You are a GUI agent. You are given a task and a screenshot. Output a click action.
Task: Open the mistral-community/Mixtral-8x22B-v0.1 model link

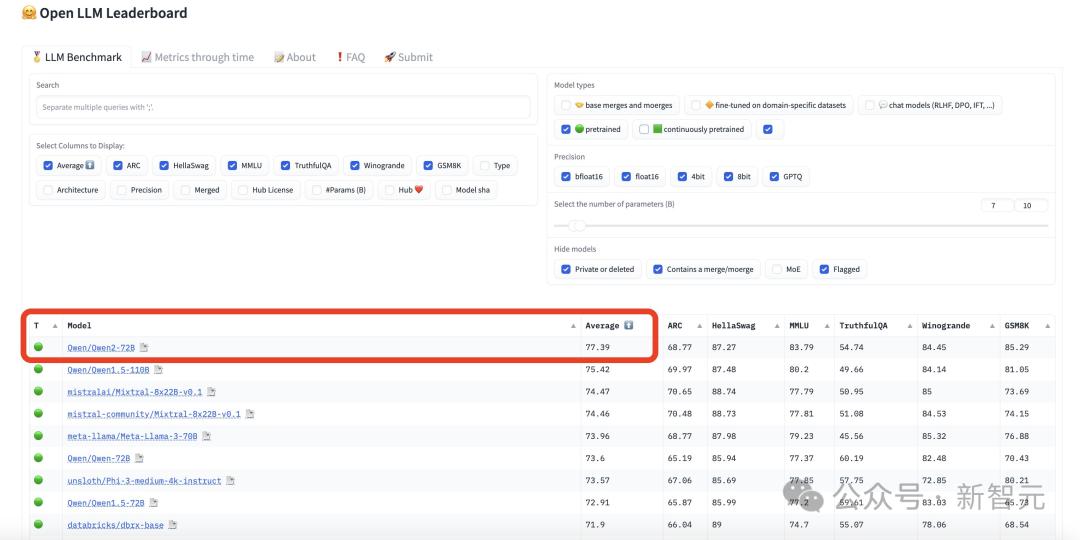click(153, 414)
